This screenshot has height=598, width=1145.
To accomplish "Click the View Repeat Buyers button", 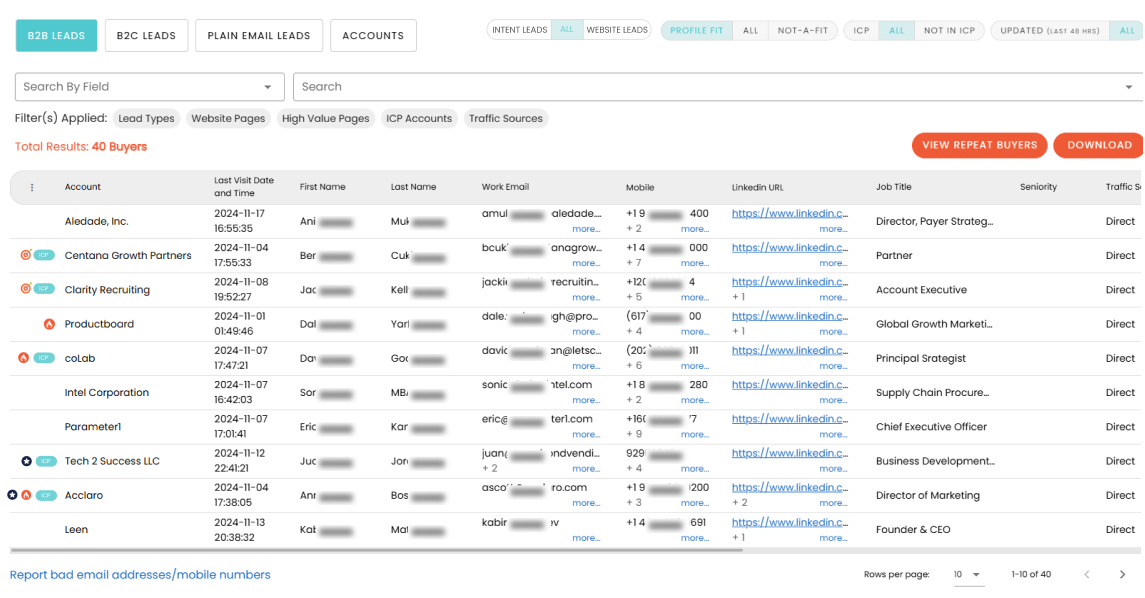I will 979,145.
